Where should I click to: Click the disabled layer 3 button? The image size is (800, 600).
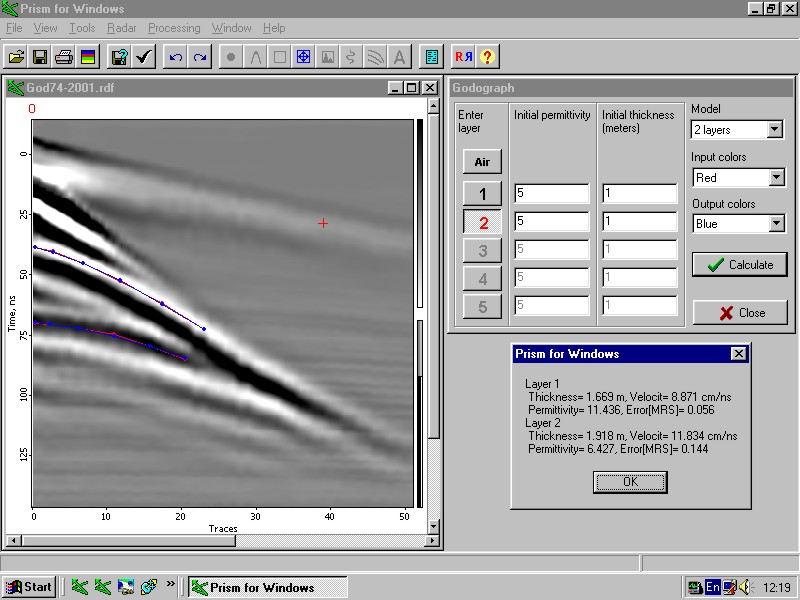(482, 251)
